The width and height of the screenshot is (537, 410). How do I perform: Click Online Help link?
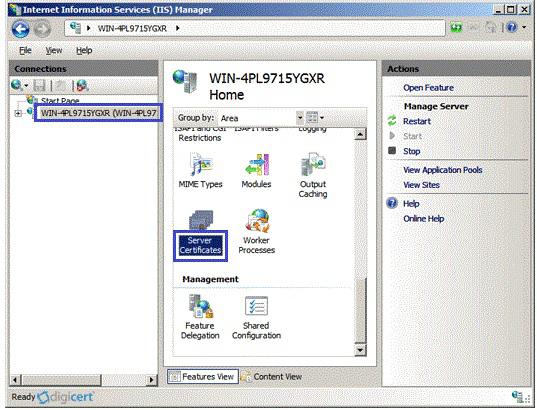point(424,219)
